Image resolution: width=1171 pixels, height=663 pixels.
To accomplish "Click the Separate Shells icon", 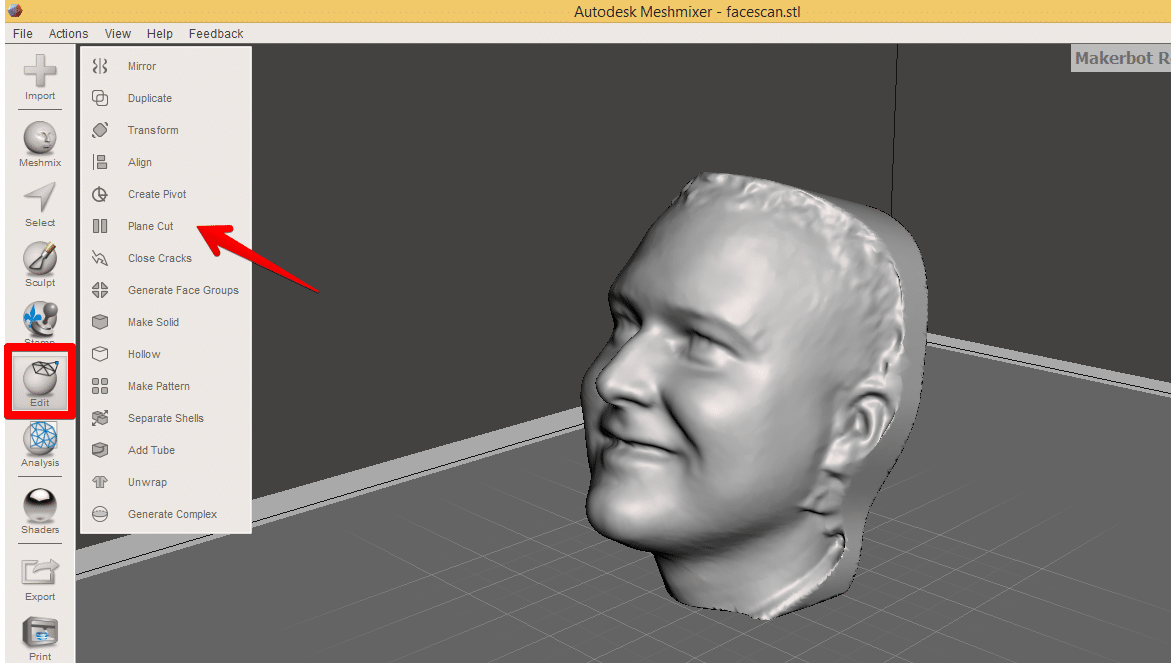I will pos(100,418).
